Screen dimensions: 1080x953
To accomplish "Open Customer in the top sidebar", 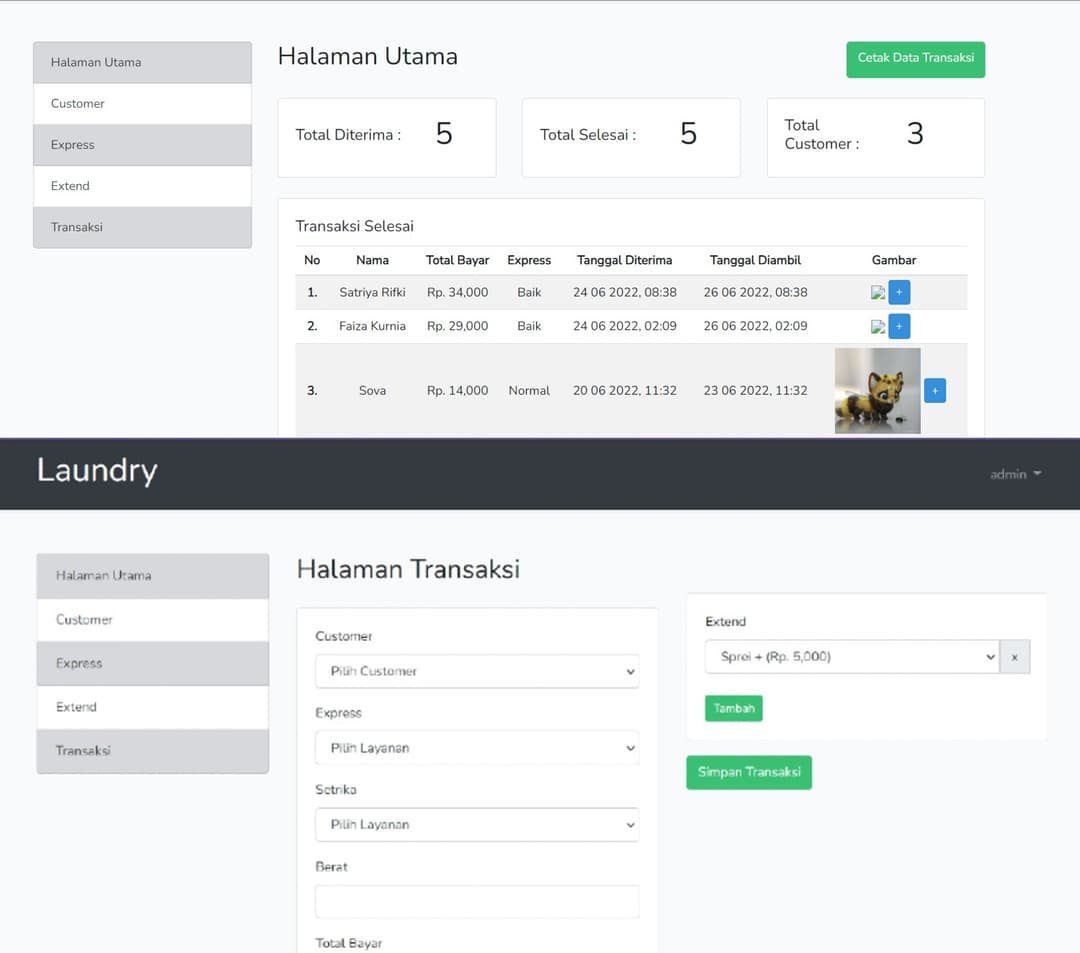I will tap(142, 104).
